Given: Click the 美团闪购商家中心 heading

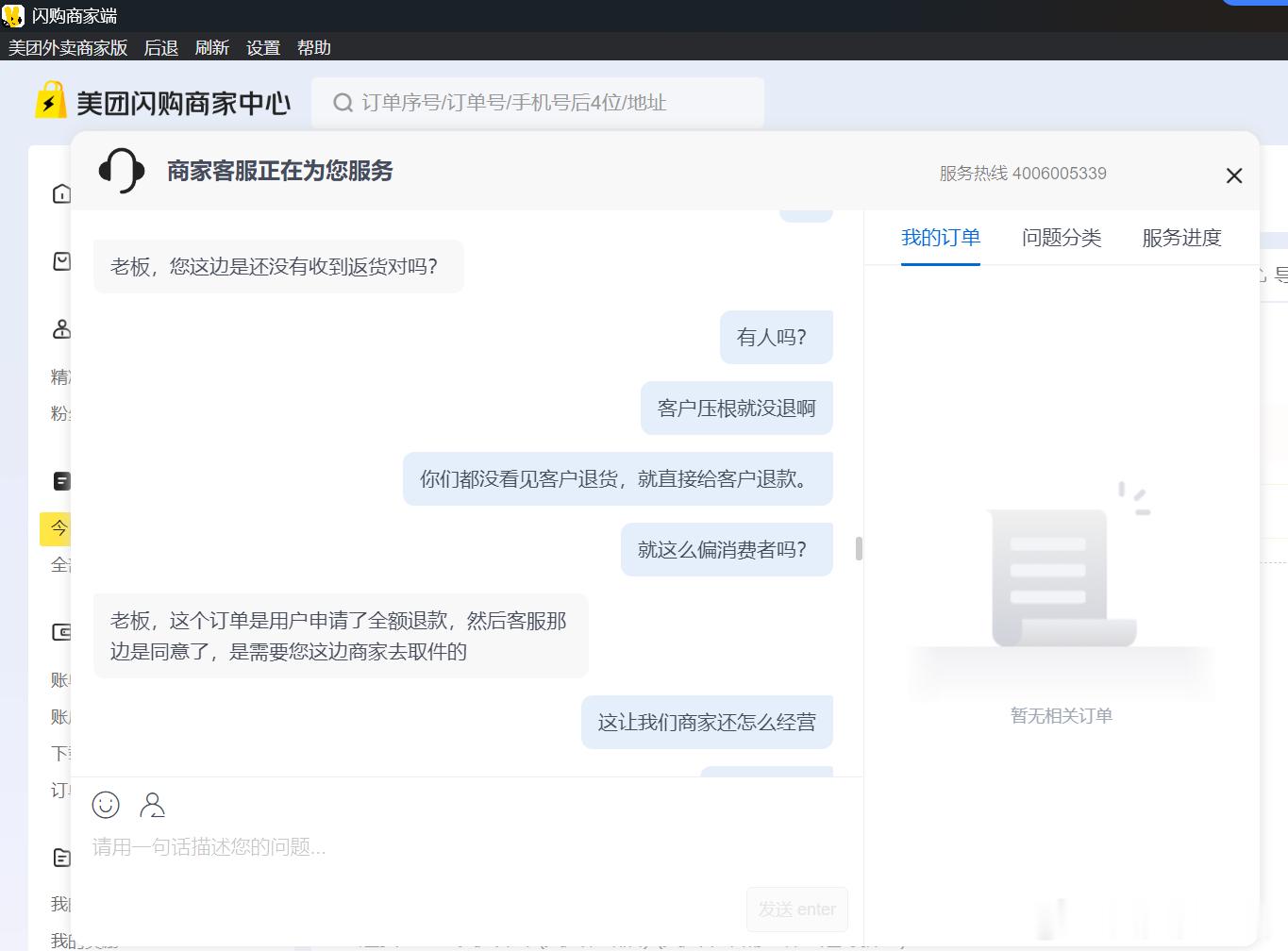Looking at the screenshot, I should point(183,103).
